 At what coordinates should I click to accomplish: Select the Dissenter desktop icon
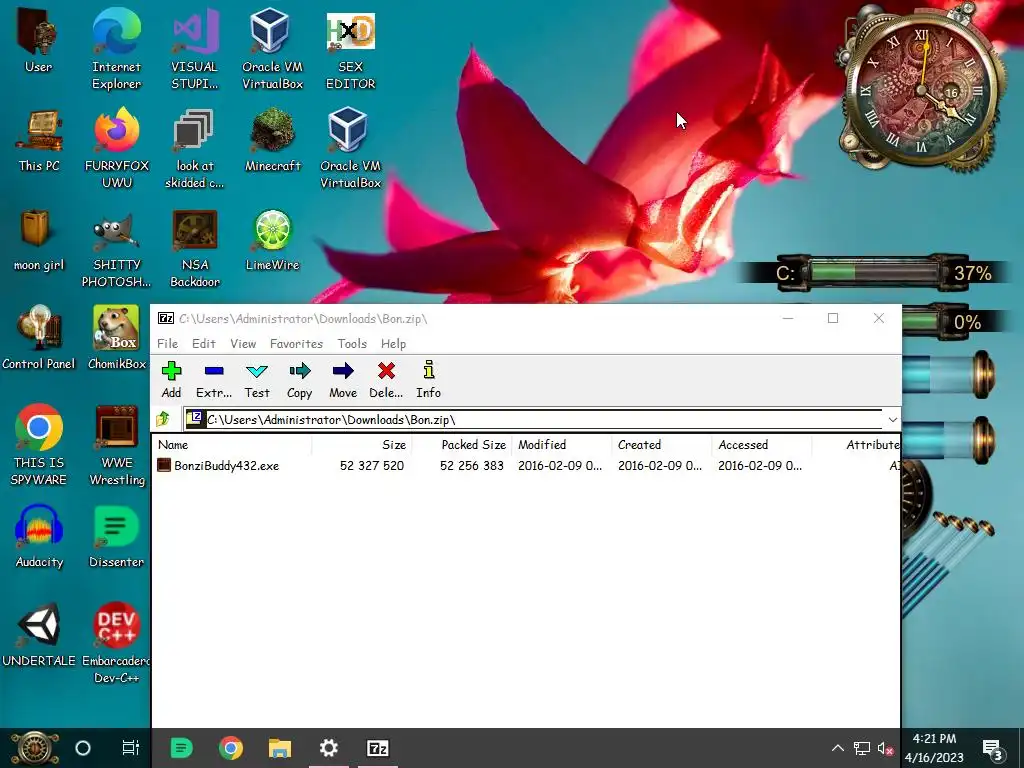116,536
